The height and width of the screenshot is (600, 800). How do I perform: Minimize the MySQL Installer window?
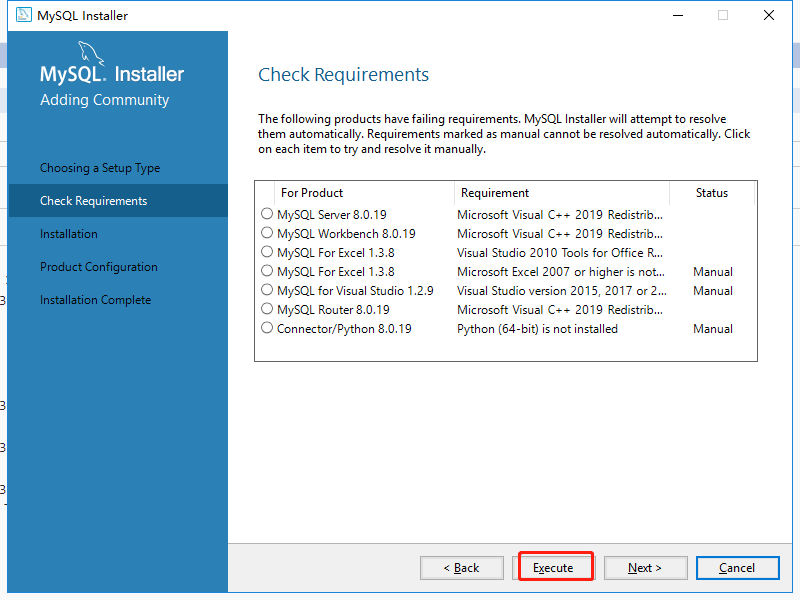click(678, 15)
